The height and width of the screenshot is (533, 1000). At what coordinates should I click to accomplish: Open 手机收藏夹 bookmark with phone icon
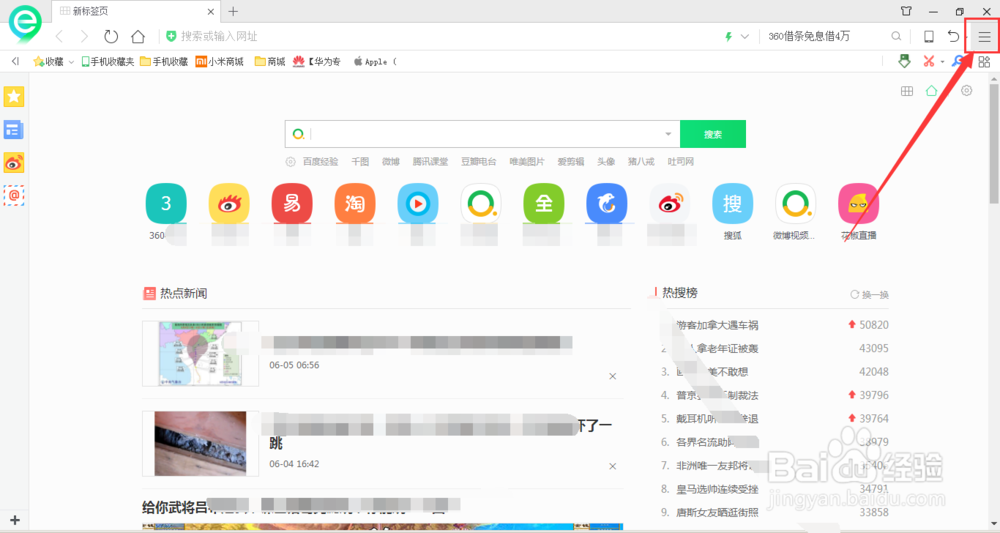(107, 61)
